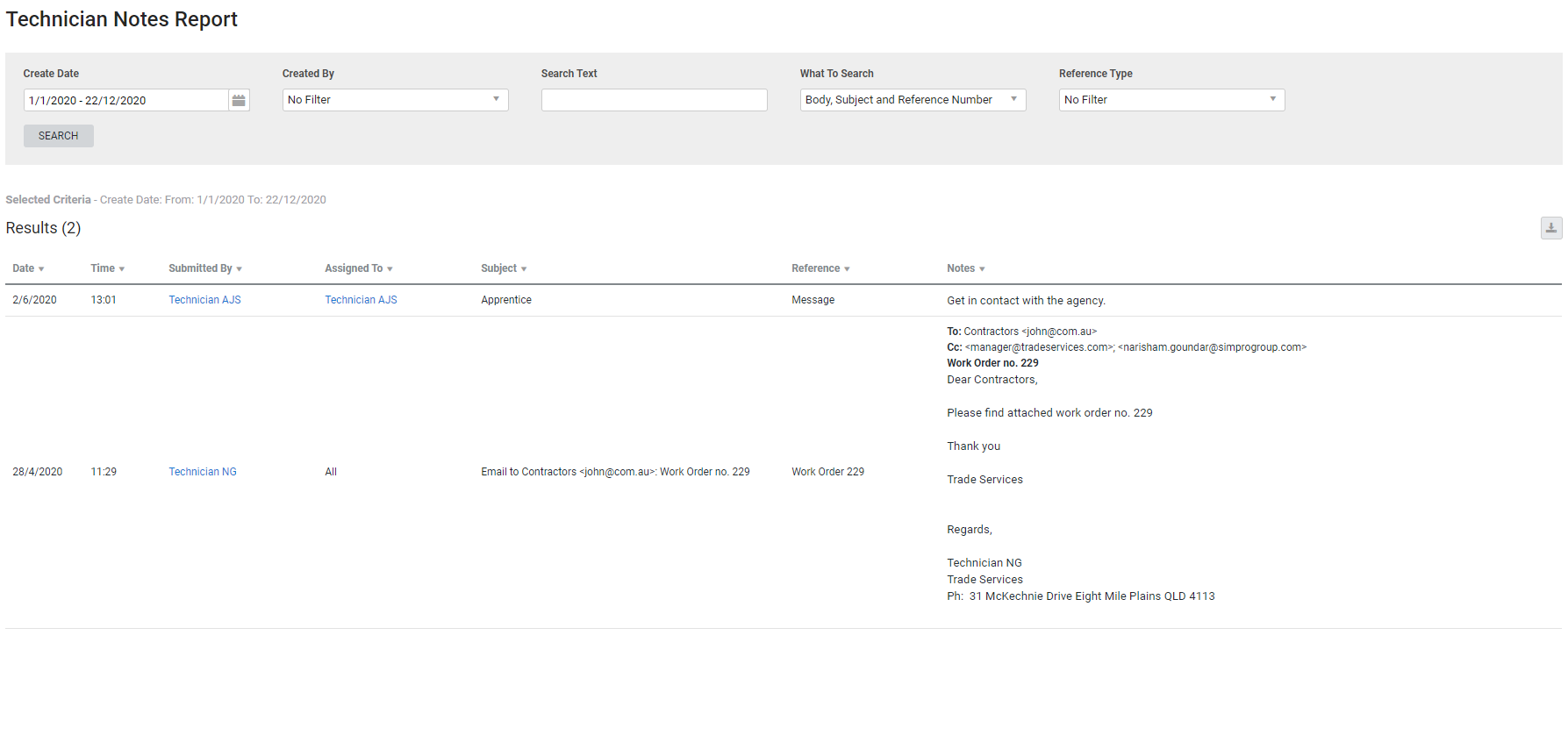
Task: Open the Technician NG submitter link
Action: click(203, 472)
